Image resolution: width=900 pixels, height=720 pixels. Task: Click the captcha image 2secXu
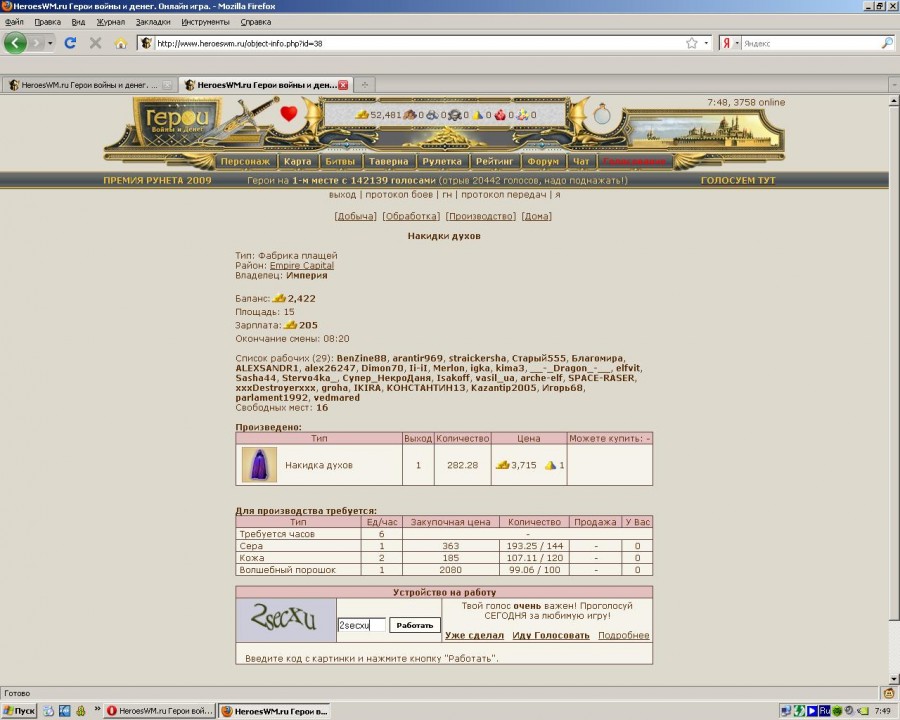pyautogui.click(x=286, y=620)
